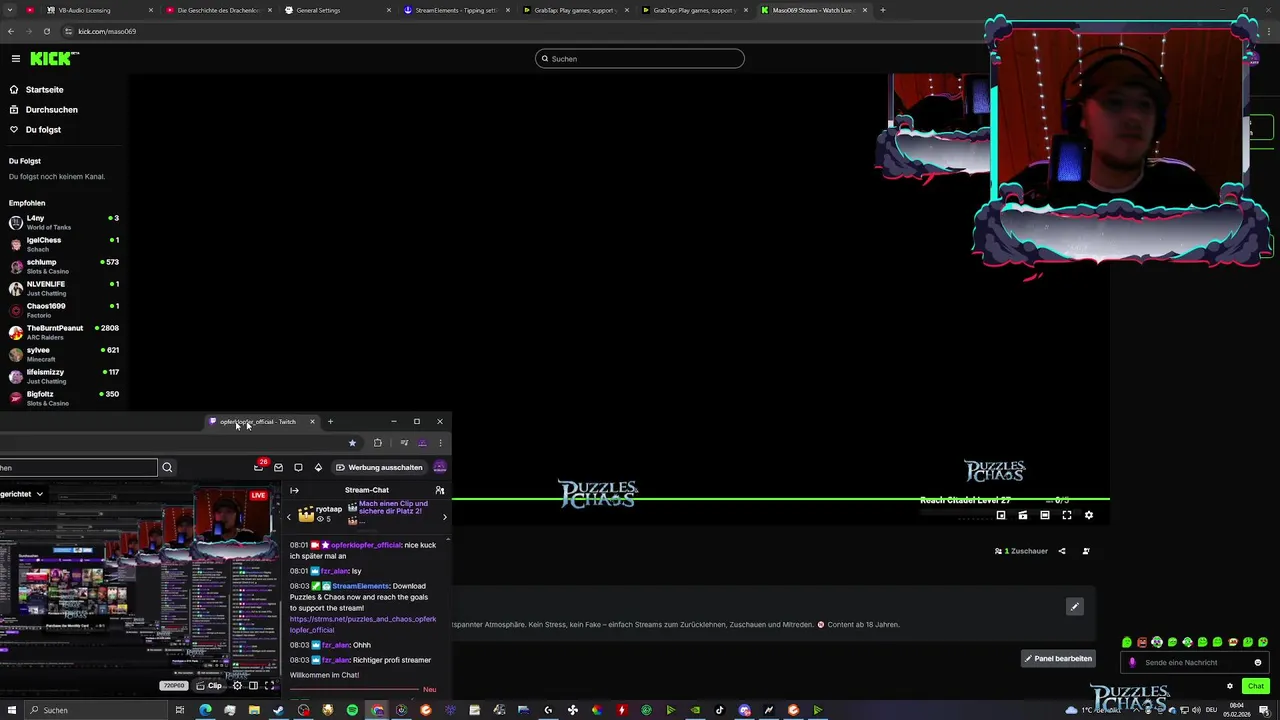The height and width of the screenshot is (720, 1280).
Task: Open Twitch profile avatar menu
Action: (x=440, y=467)
